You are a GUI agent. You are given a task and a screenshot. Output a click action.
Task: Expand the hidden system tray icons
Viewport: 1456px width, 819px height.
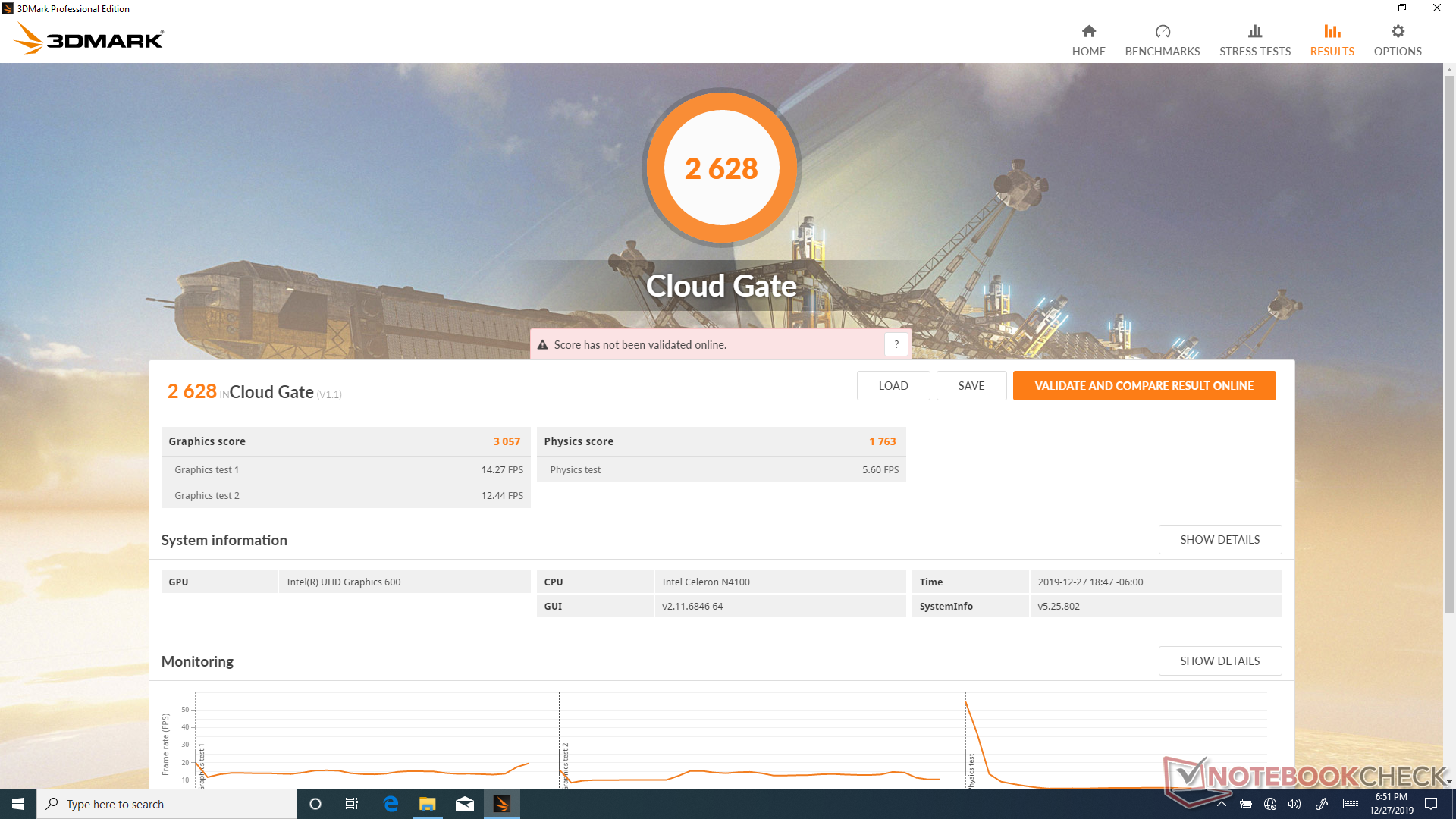tap(1221, 804)
